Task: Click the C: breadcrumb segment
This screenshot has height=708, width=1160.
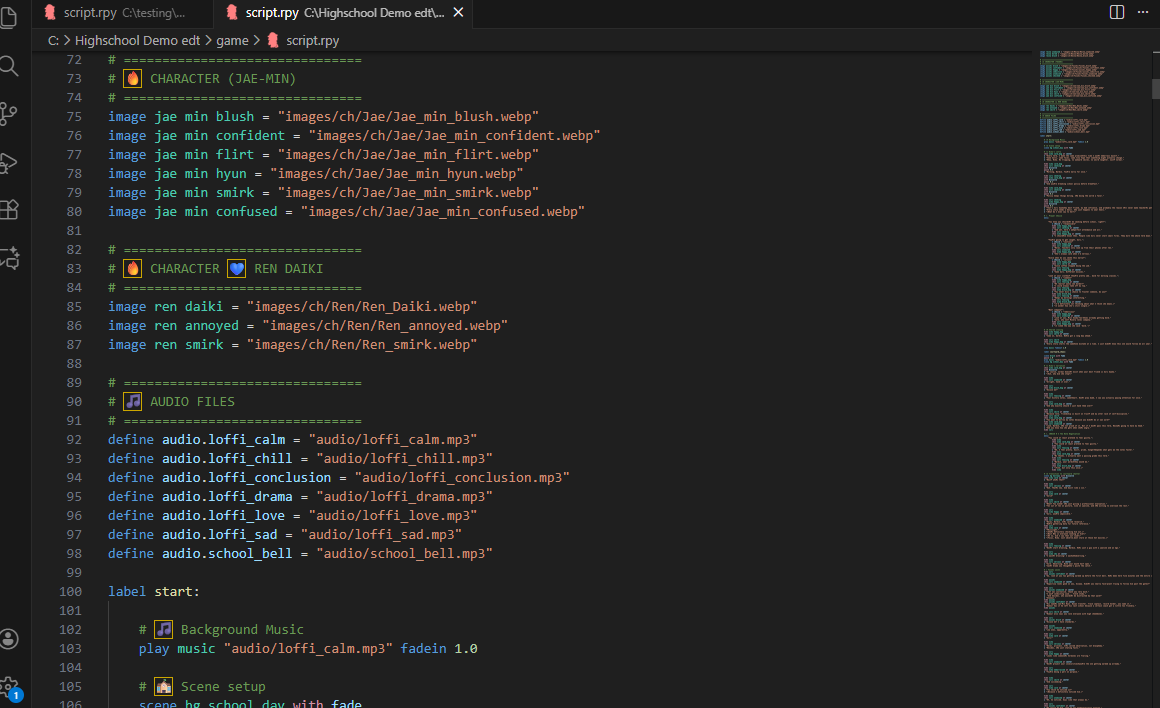Action: [53, 41]
